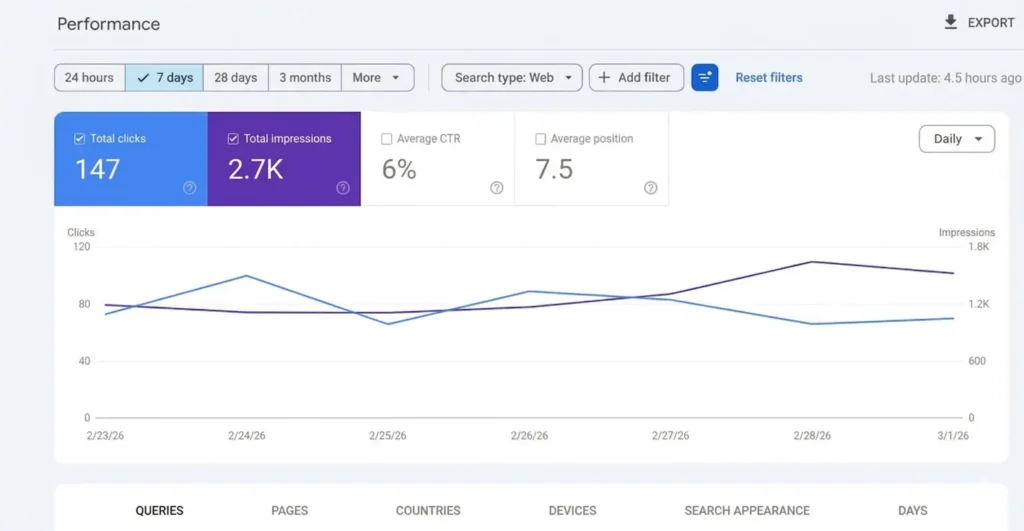This screenshot has height=531, width=1024.
Task: Switch to the Pages tab
Action: point(289,510)
